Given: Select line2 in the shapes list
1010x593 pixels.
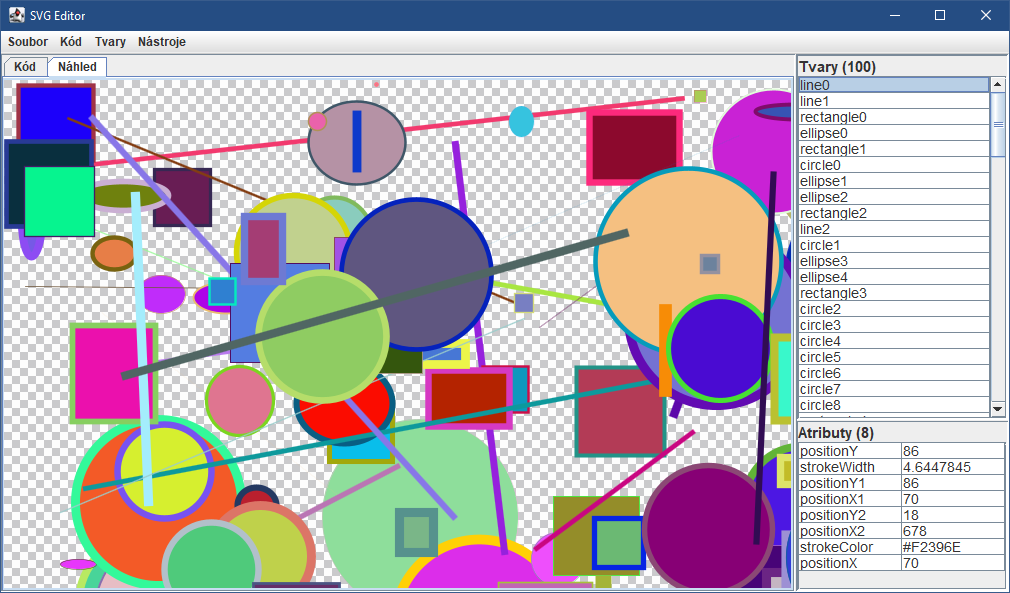Looking at the screenshot, I should click(x=893, y=229).
